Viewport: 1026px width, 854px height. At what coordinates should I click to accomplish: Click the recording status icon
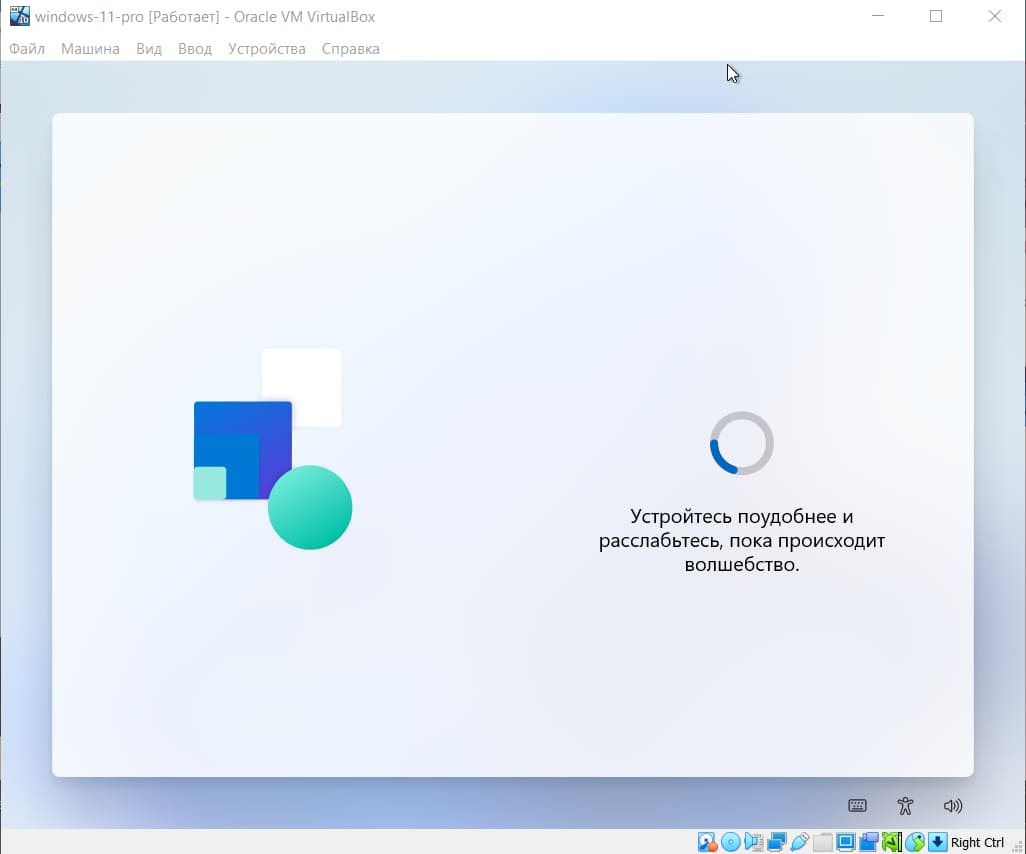[x=868, y=842]
